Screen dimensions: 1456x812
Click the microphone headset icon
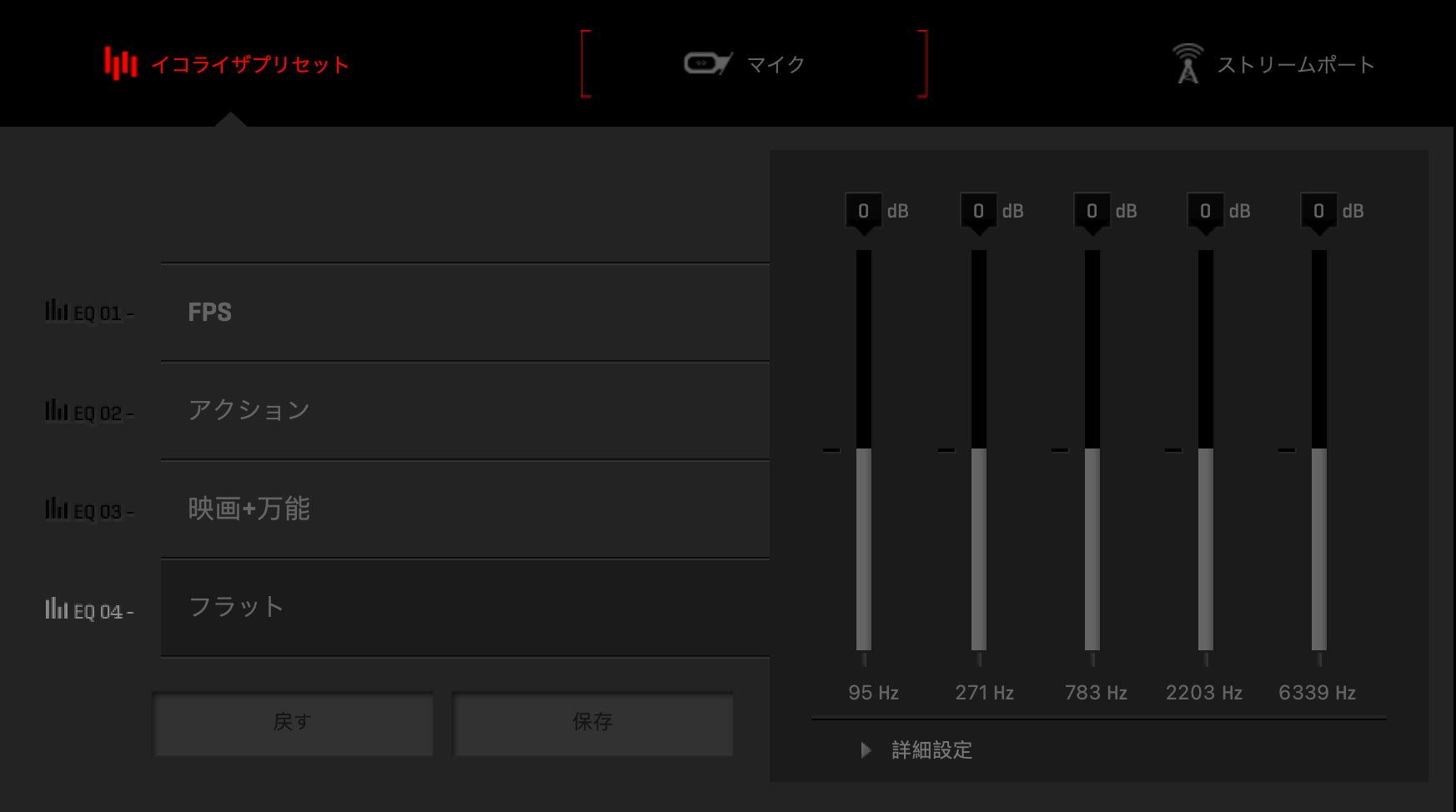[x=708, y=63]
